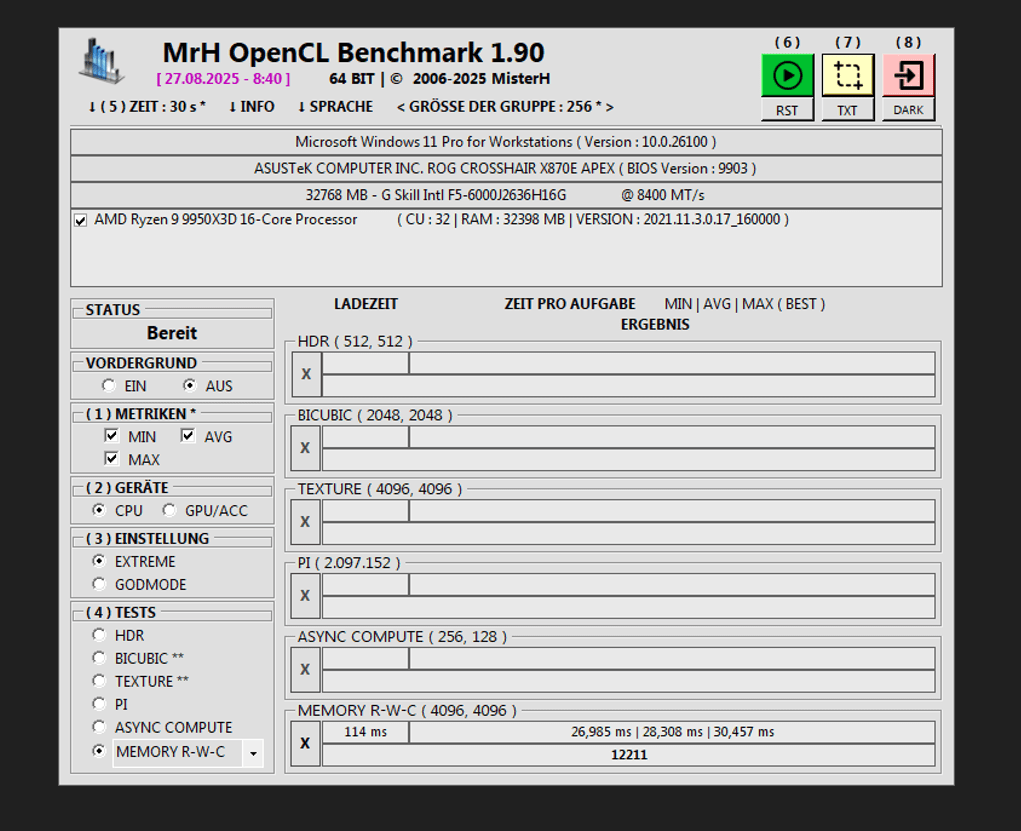1021x831 pixels.
Task: Select the GPU/ACC device radio button
Action: pyautogui.click(x=169, y=510)
